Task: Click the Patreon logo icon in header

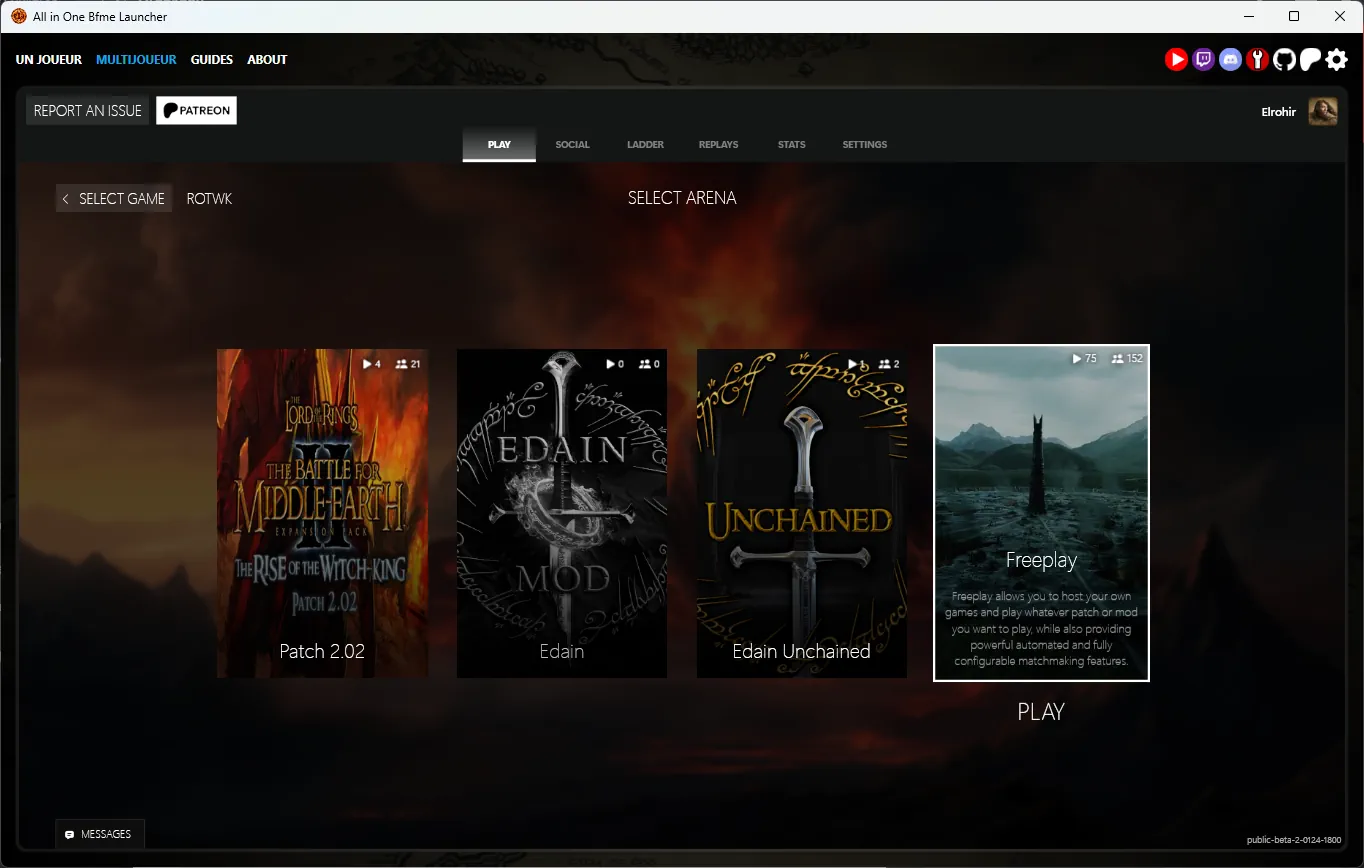Action: click(1310, 60)
